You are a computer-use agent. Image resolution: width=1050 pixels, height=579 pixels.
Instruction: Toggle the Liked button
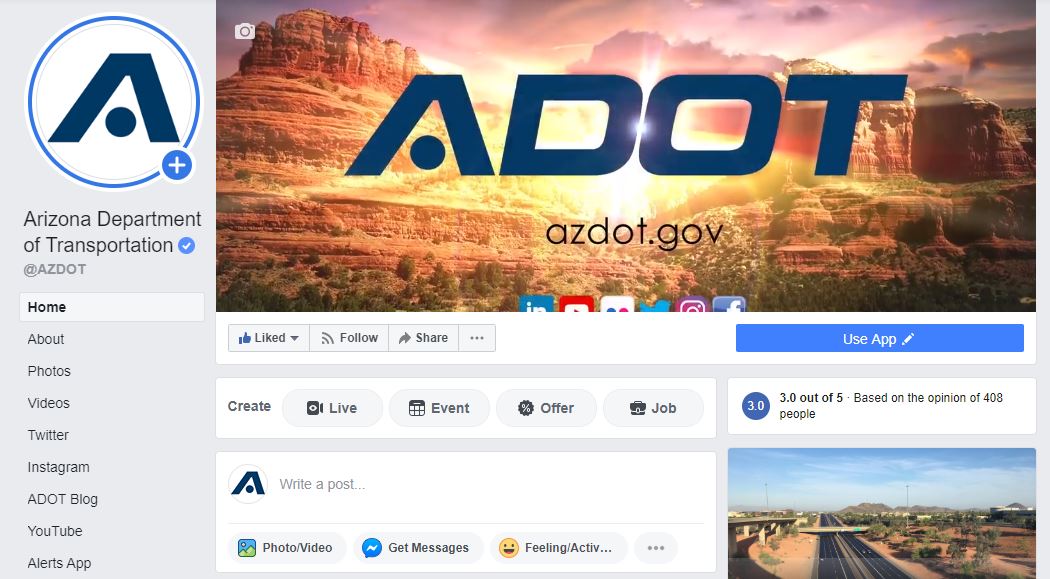pyautogui.click(x=269, y=338)
